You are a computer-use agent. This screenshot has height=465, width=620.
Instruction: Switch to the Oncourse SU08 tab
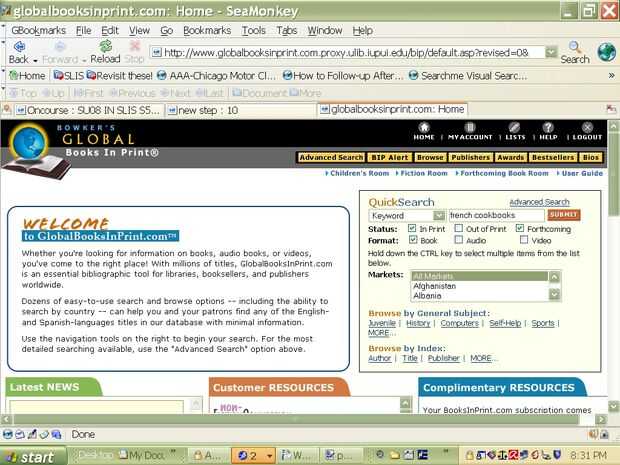click(x=88, y=110)
